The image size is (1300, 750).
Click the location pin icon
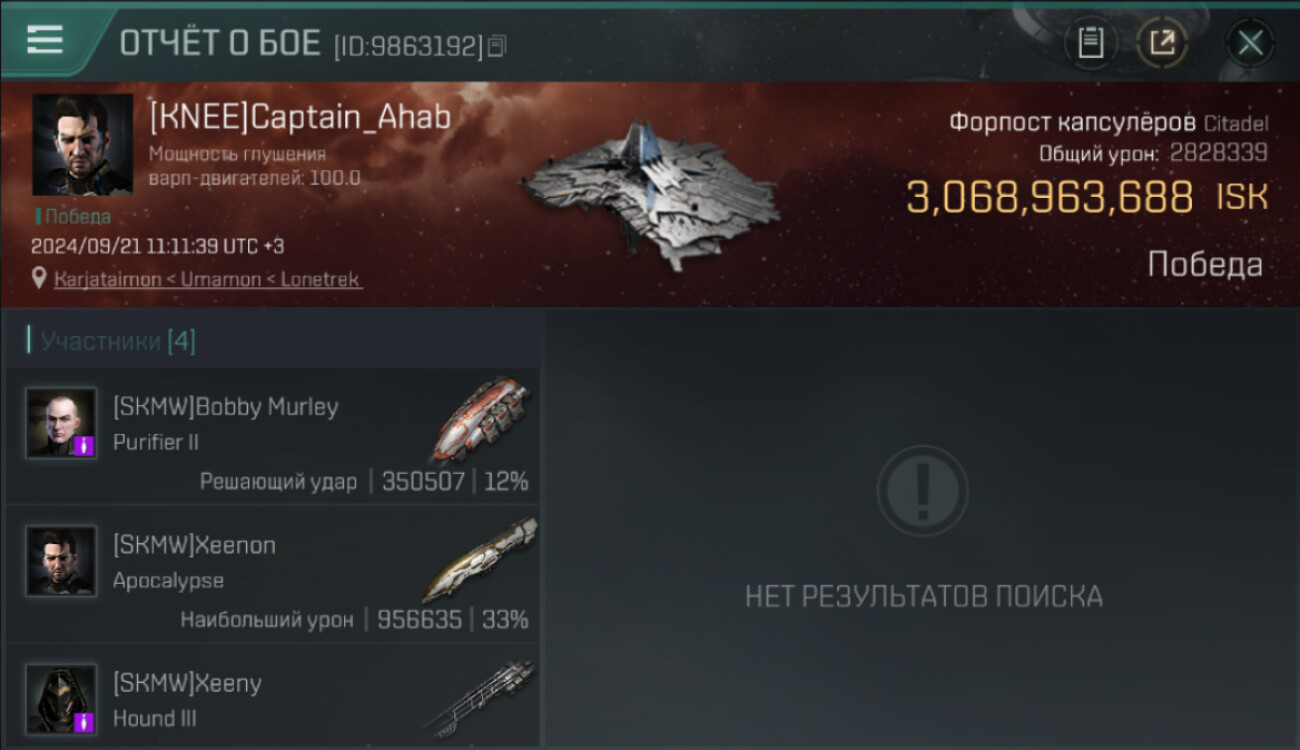[x=40, y=279]
